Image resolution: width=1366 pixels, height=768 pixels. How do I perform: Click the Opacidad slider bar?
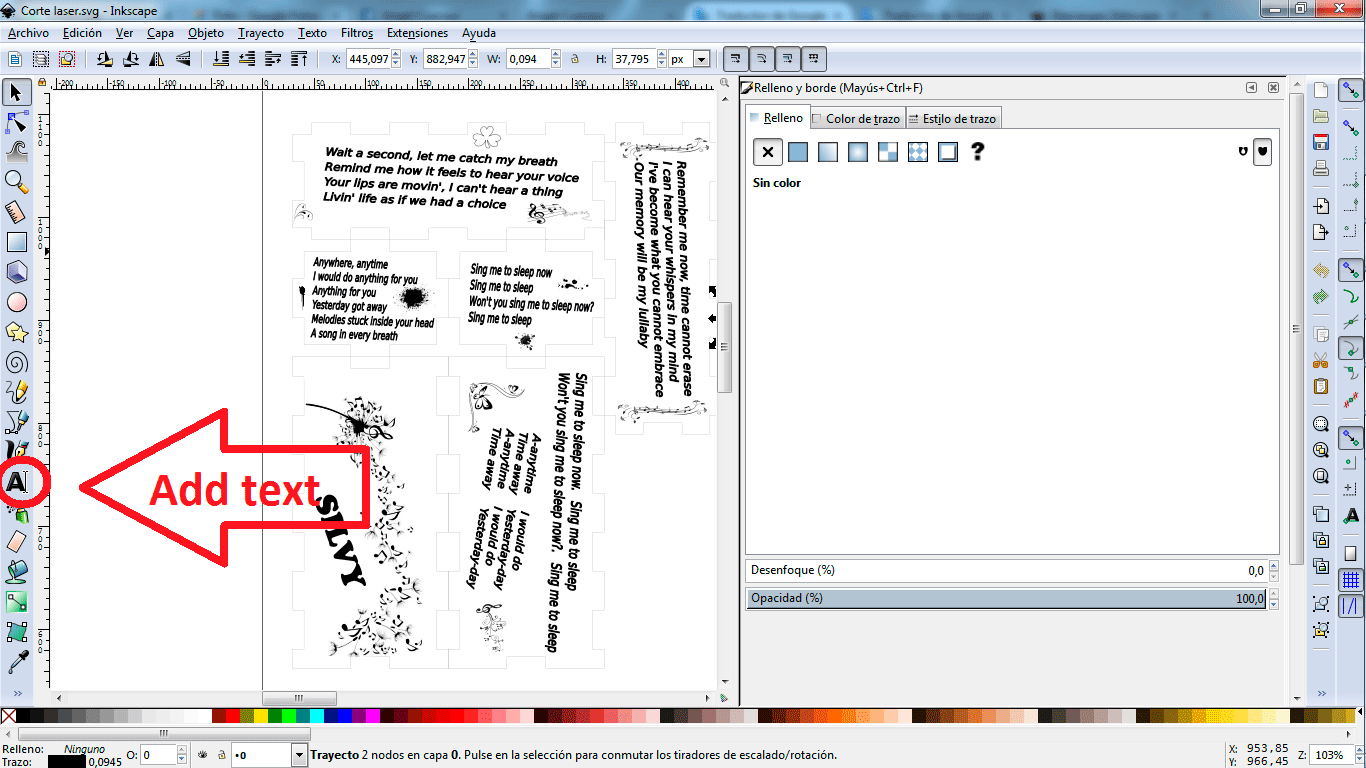click(x=1006, y=598)
